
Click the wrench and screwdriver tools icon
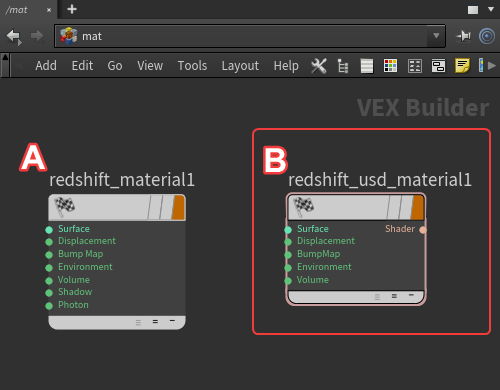point(319,66)
